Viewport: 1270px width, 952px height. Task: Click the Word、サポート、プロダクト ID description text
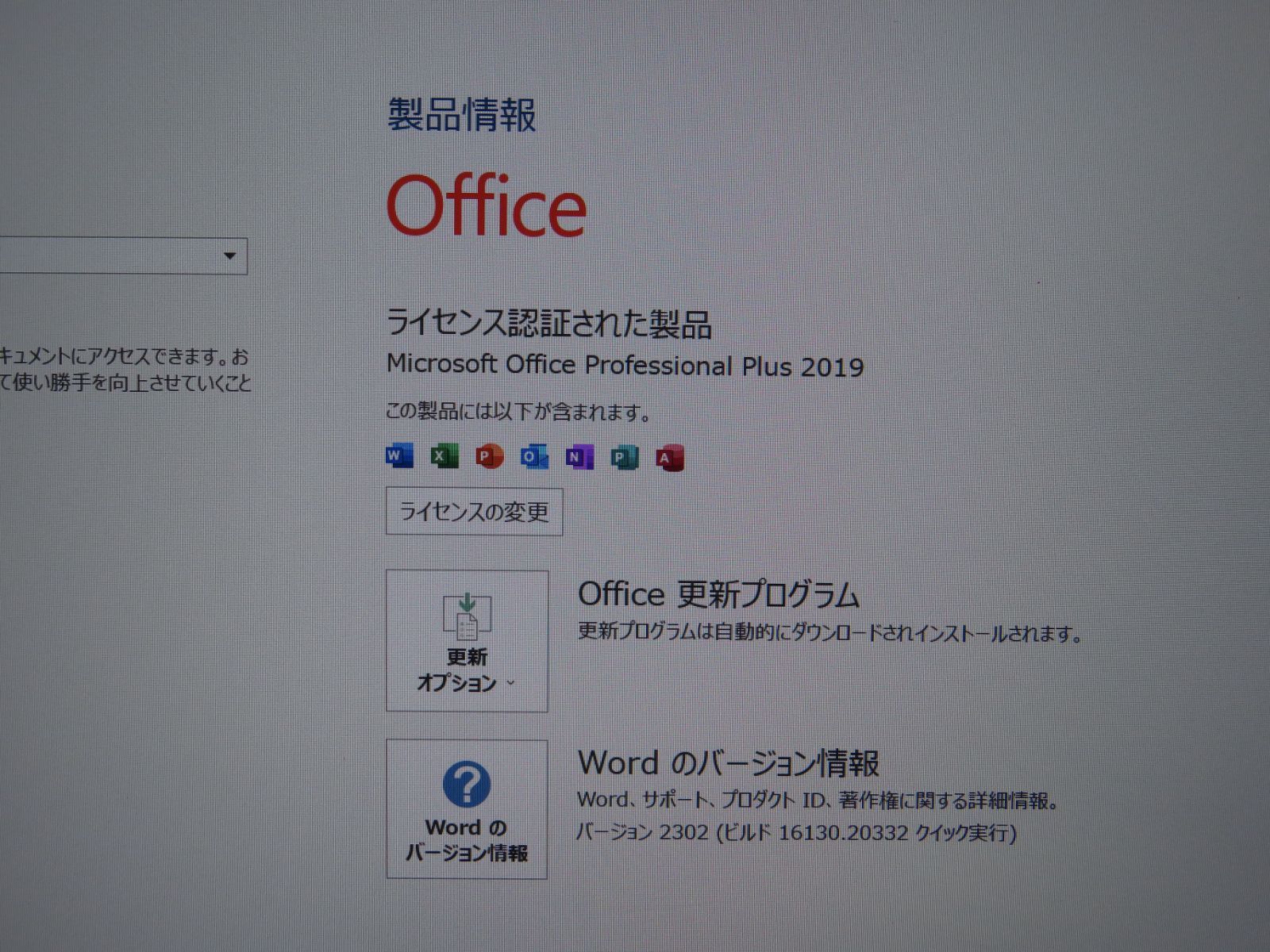tap(818, 800)
